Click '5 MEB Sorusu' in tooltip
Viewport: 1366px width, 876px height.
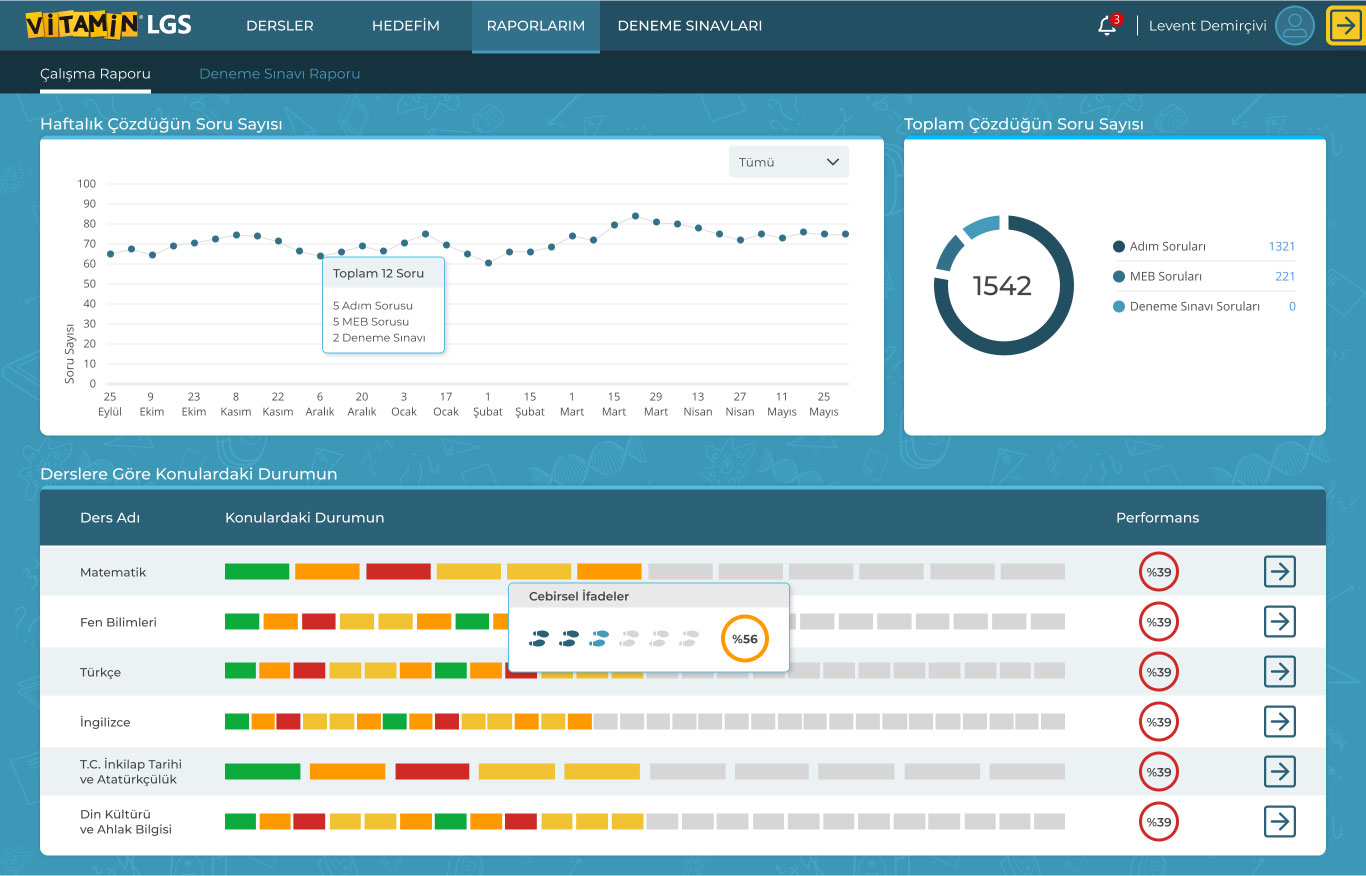click(371, 322)
